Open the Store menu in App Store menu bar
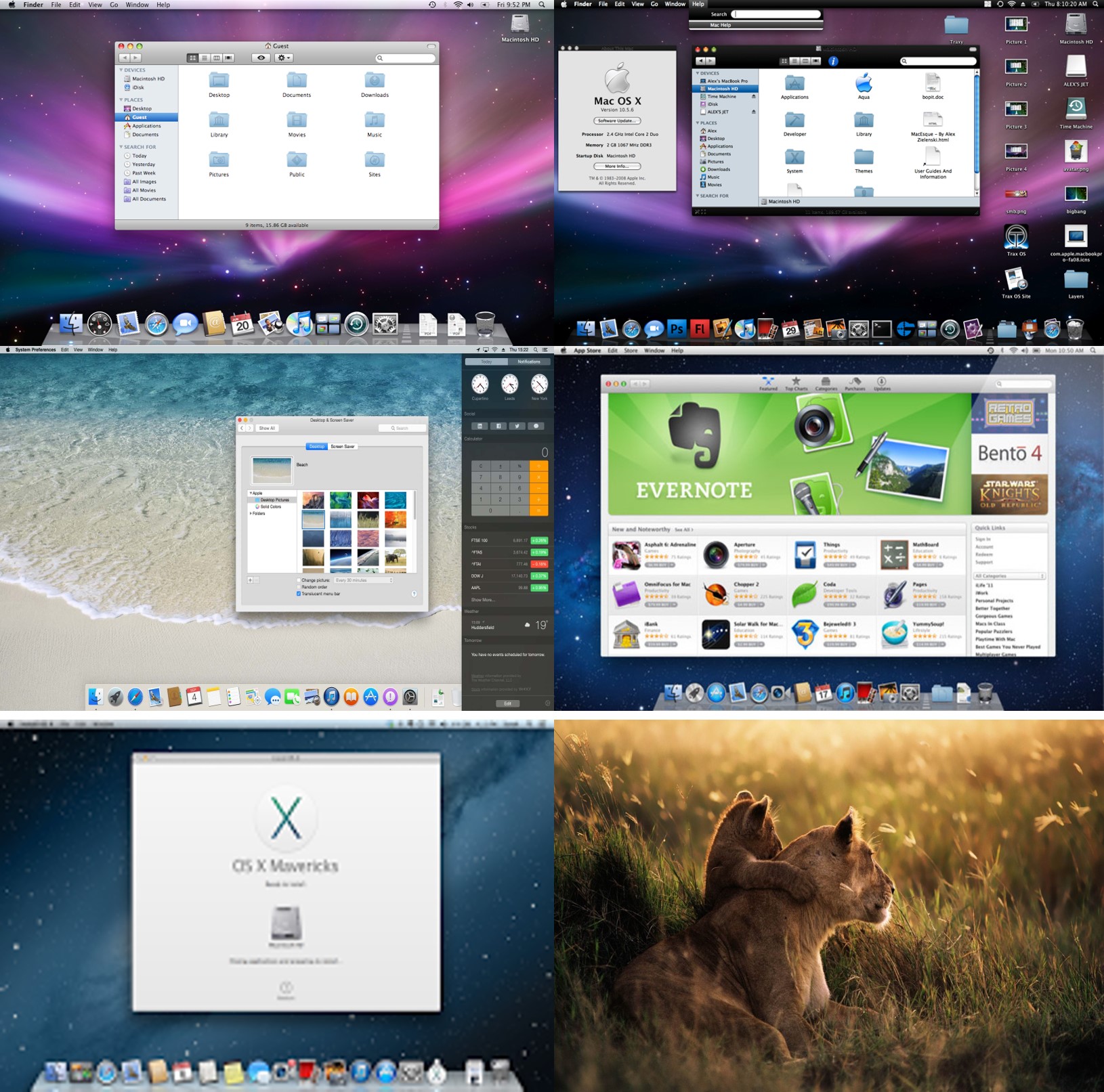 (x=631, y=351)
